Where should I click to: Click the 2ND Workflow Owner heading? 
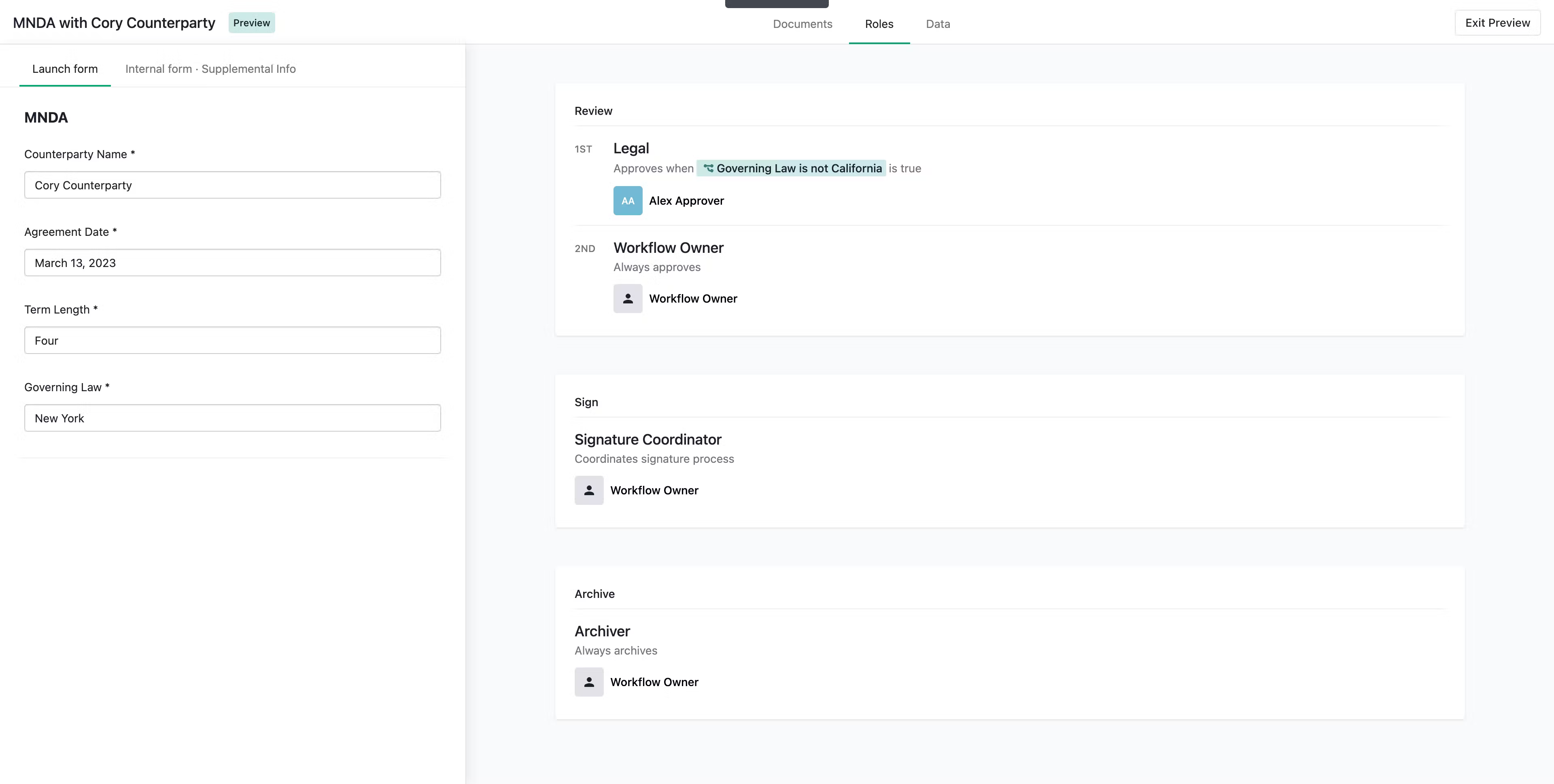pyautogui.click(x=669, y=248)
